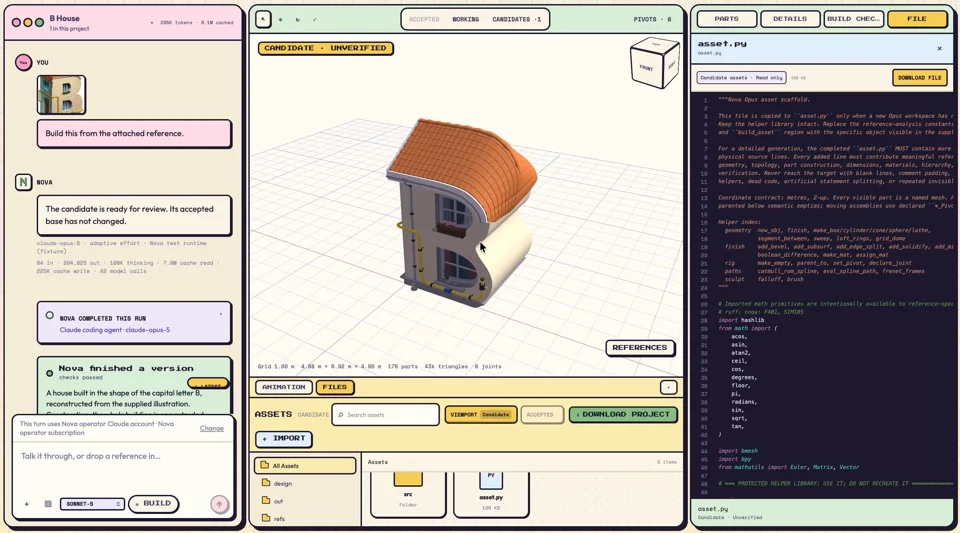Click DOWNLOAD FILE button
This screenshot has height=533, width=960.
point(920,78)
